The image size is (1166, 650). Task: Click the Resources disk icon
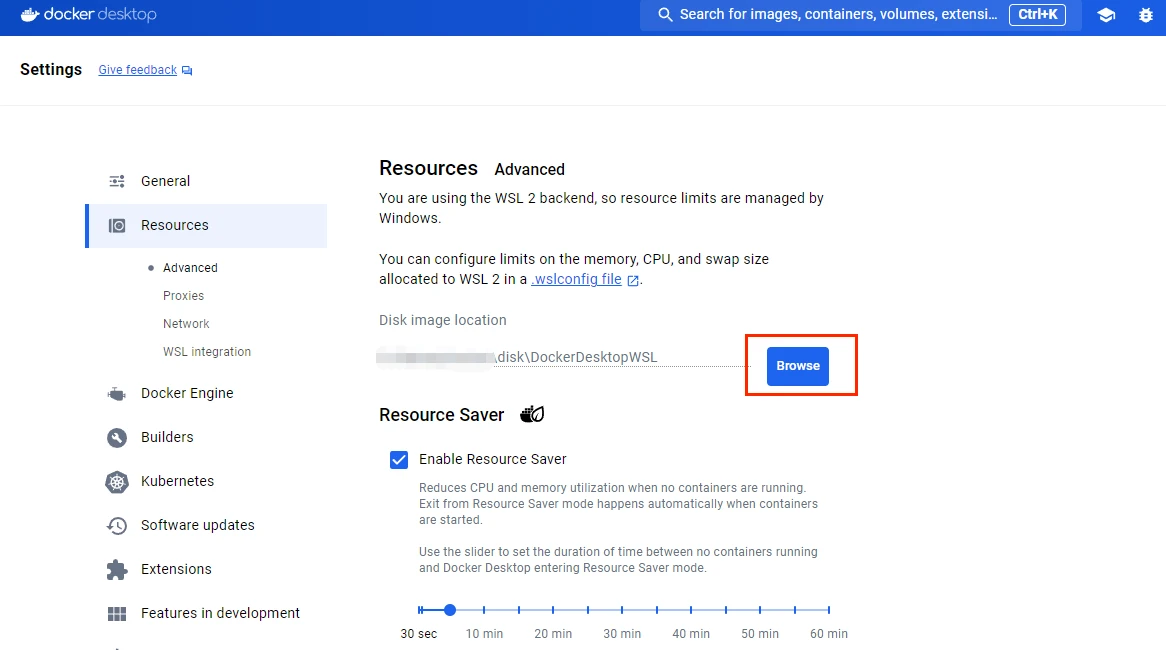coord(117,225)
